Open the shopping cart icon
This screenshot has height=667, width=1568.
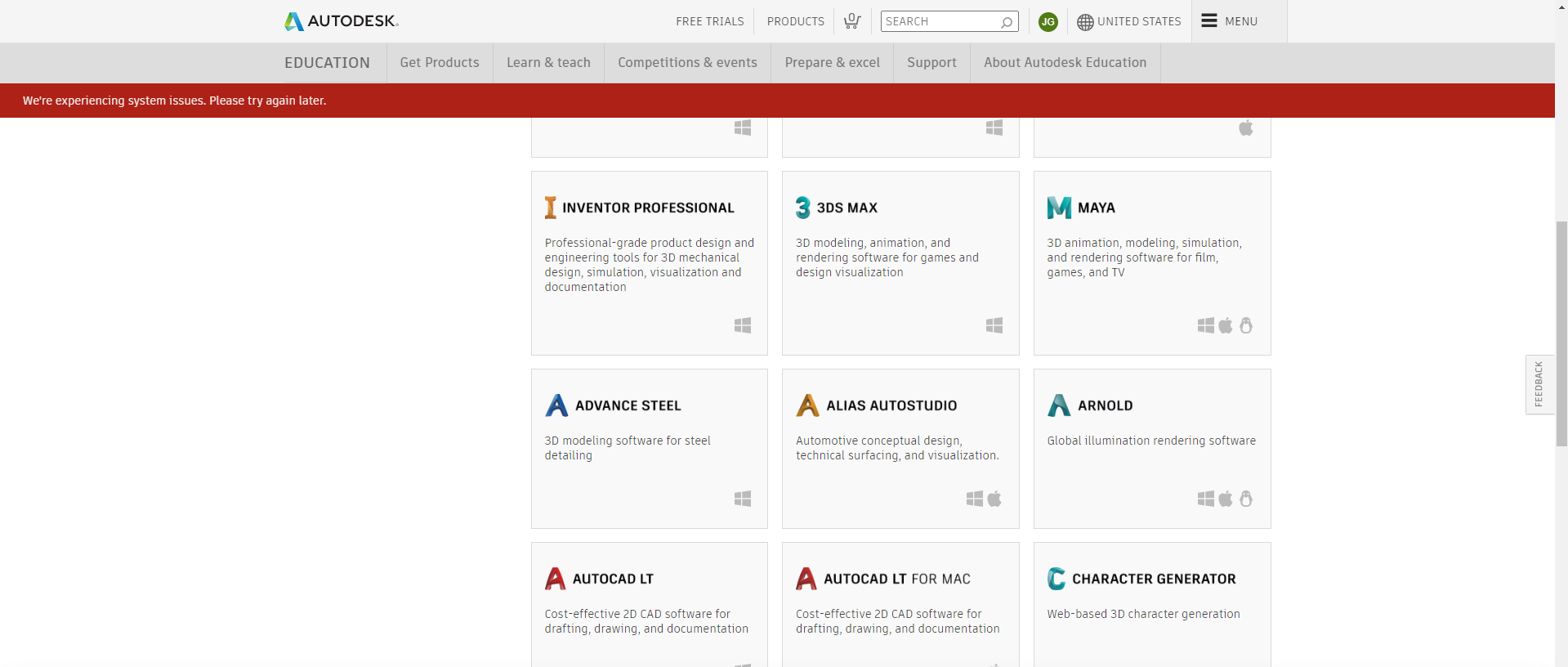[852, 21]
